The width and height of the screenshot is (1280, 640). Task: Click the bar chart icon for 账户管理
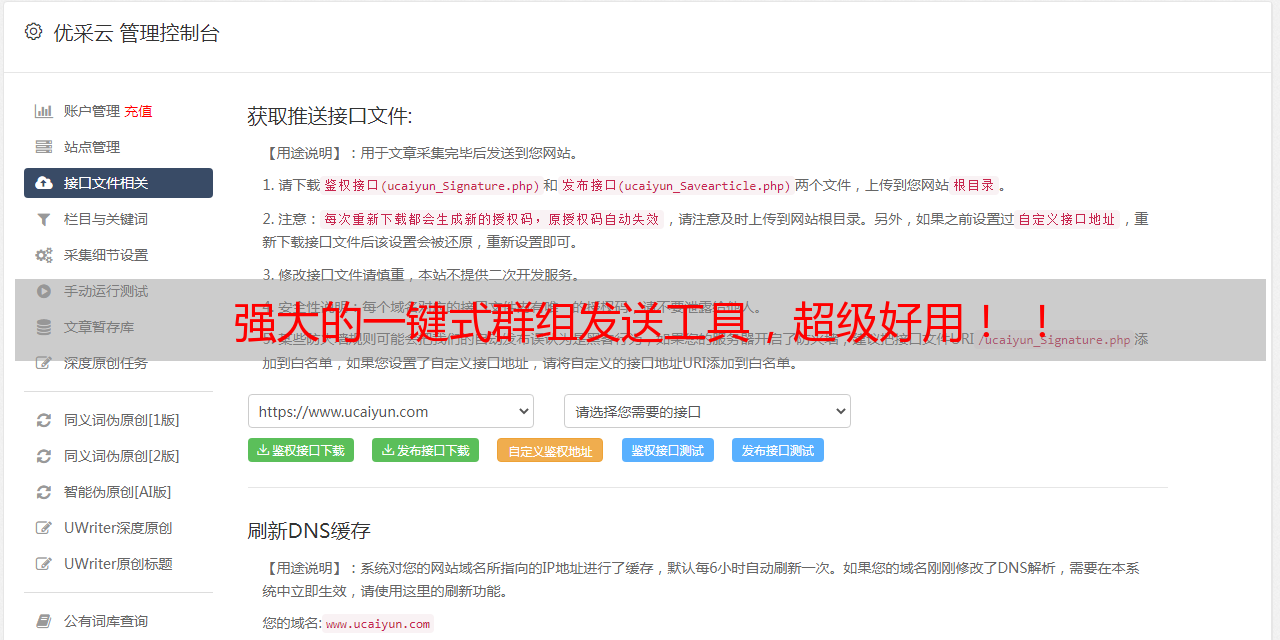tap(44, 111)
